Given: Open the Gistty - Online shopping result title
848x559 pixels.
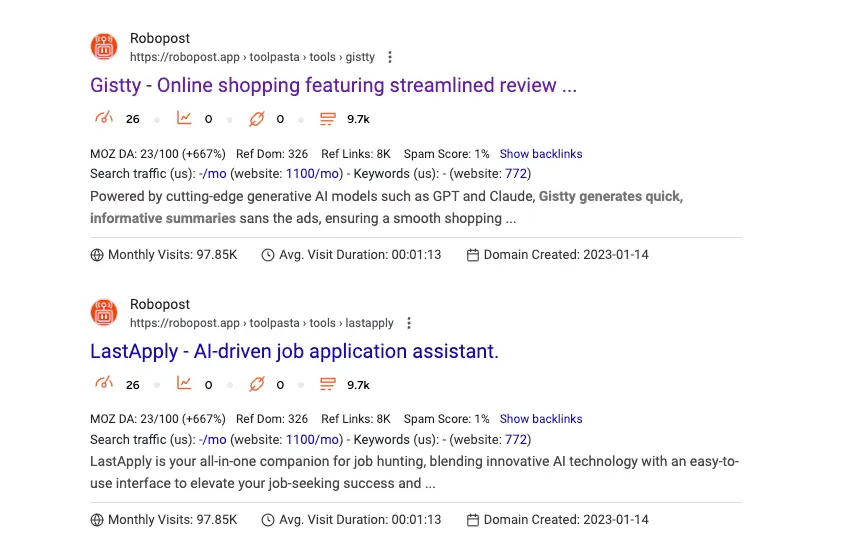Looking at the screenshot, I should (333, 85).
